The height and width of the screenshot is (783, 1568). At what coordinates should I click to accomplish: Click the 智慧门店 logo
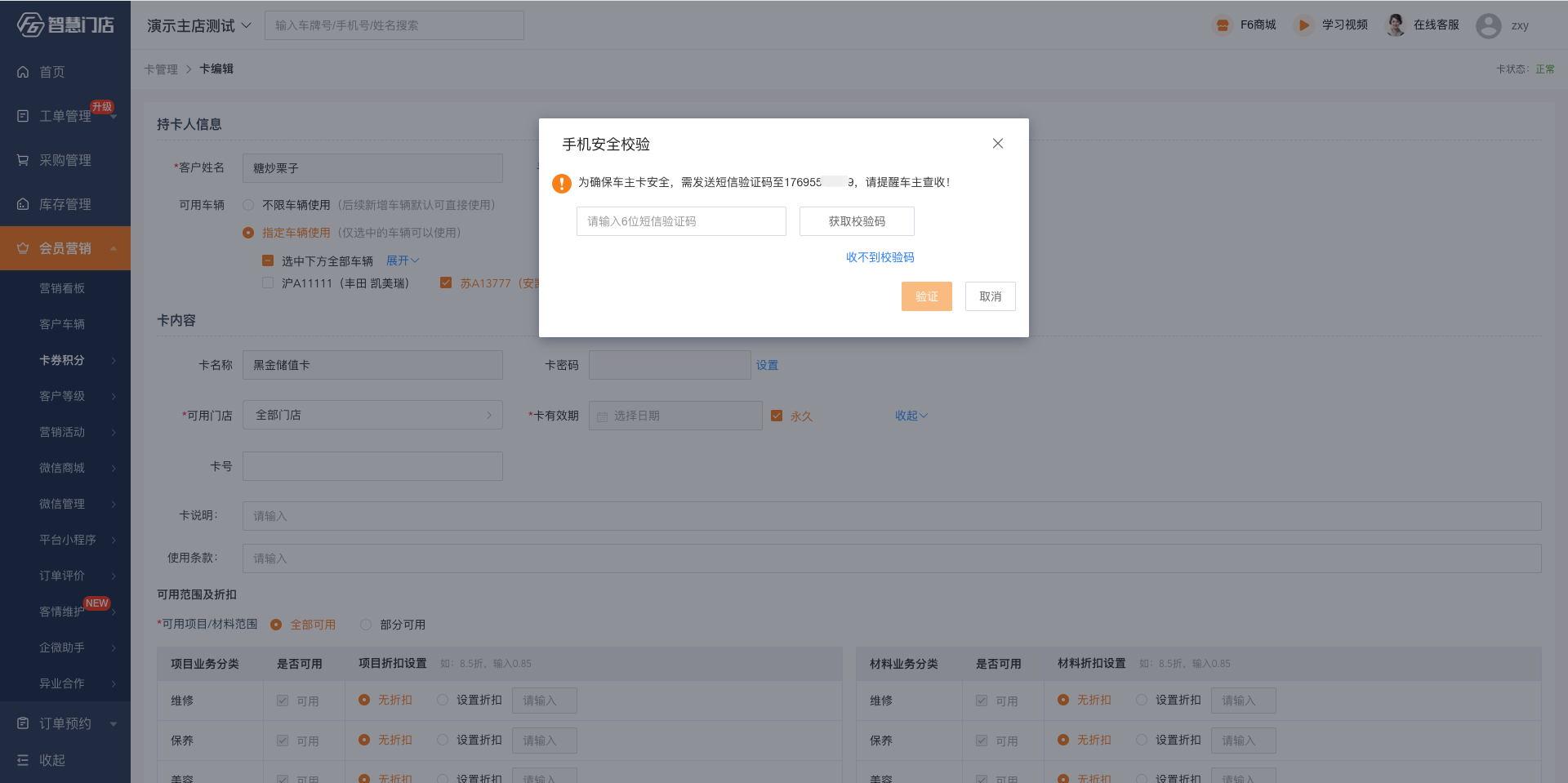pos(65,24)
